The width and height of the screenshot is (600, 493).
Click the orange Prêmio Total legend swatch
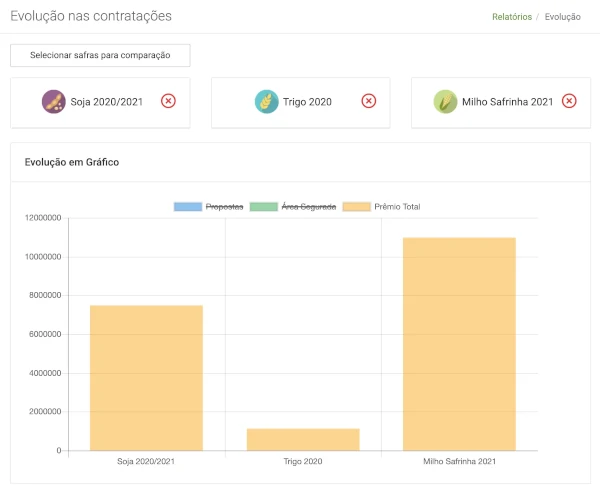(357, 207)
